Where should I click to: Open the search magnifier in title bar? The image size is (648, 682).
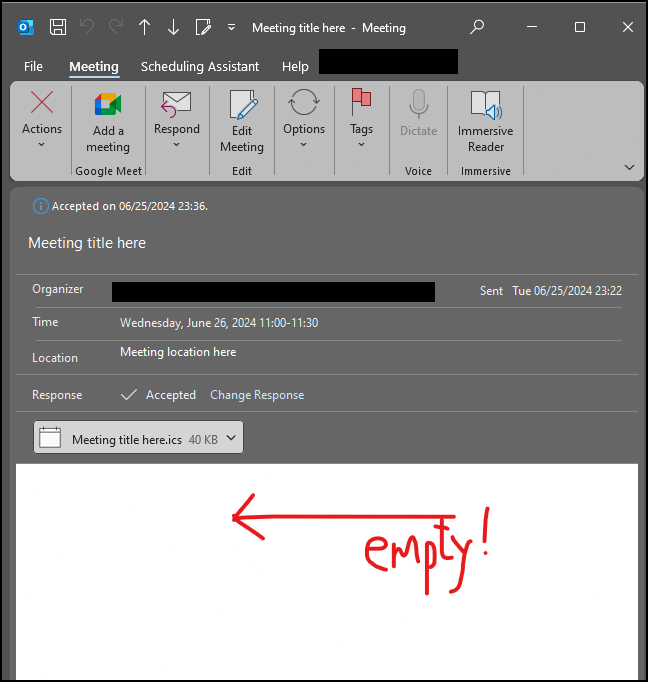[x=477, y=27]
